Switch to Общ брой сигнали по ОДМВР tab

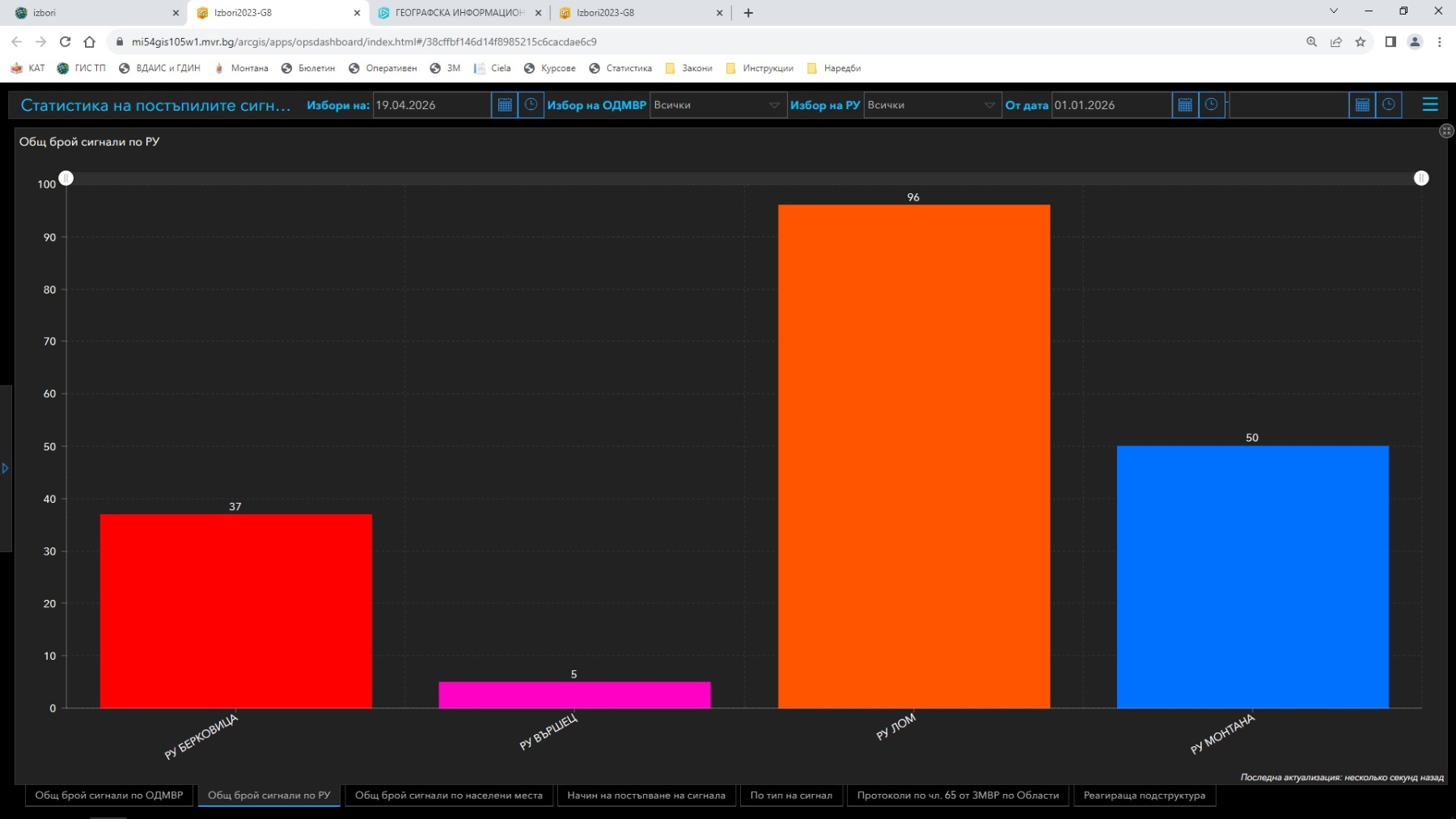click(109, 796)
